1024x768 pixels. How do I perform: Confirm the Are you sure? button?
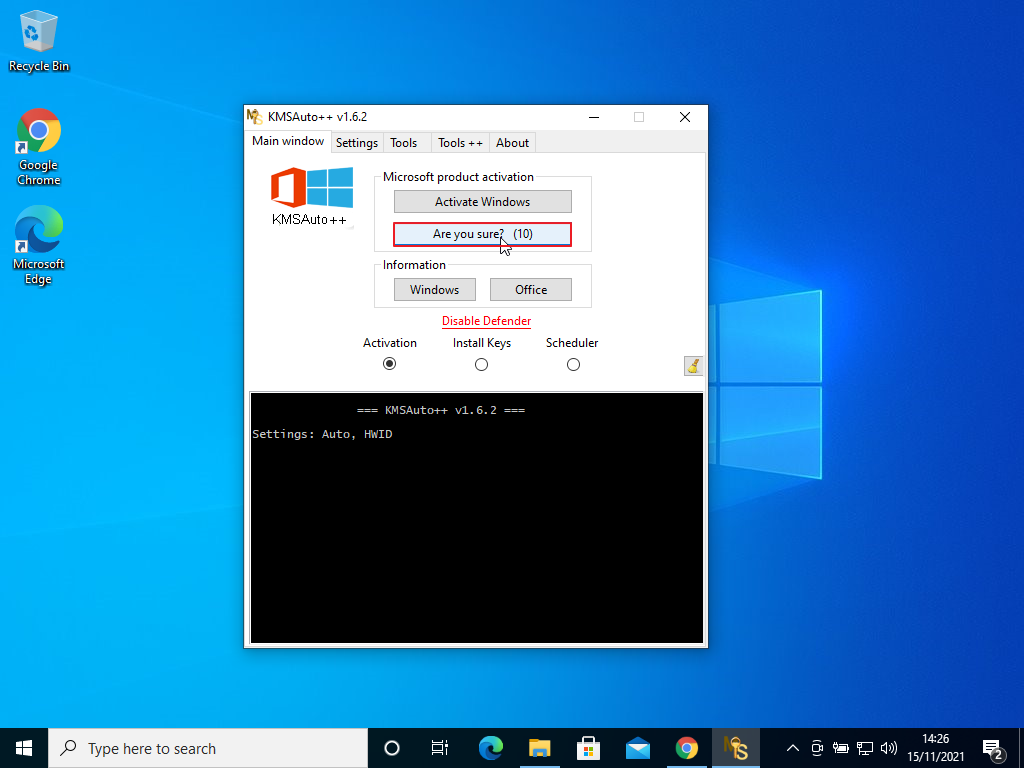coord(483,234)
